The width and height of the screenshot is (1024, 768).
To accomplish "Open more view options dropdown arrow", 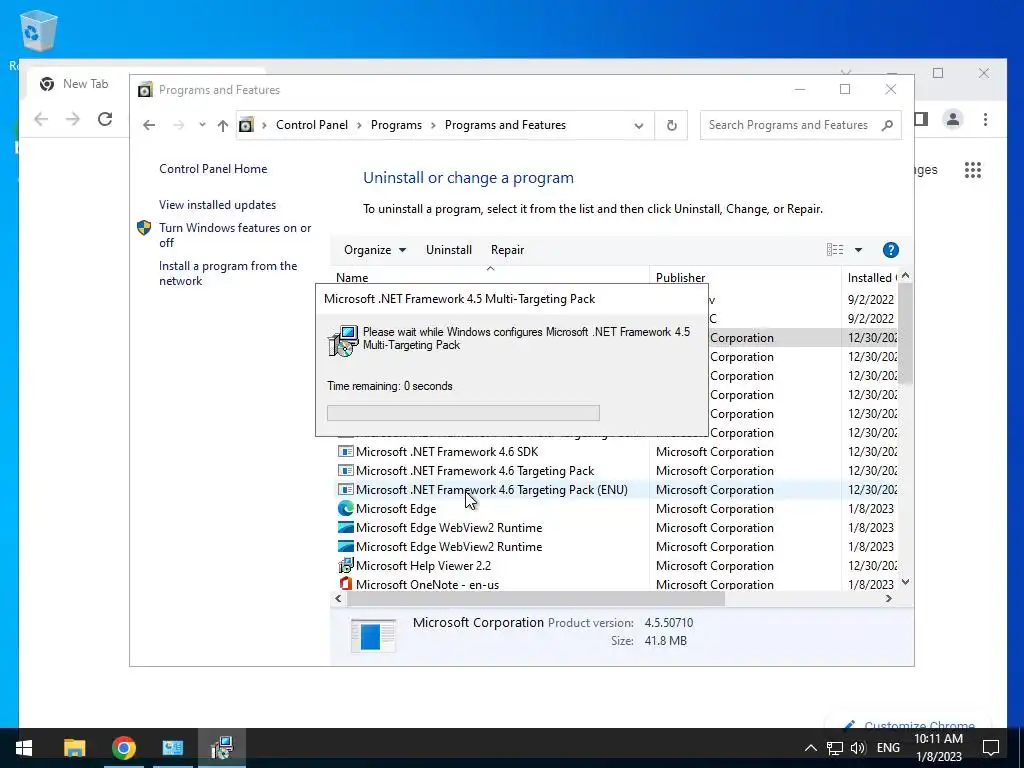I will (x=858, y=249).
